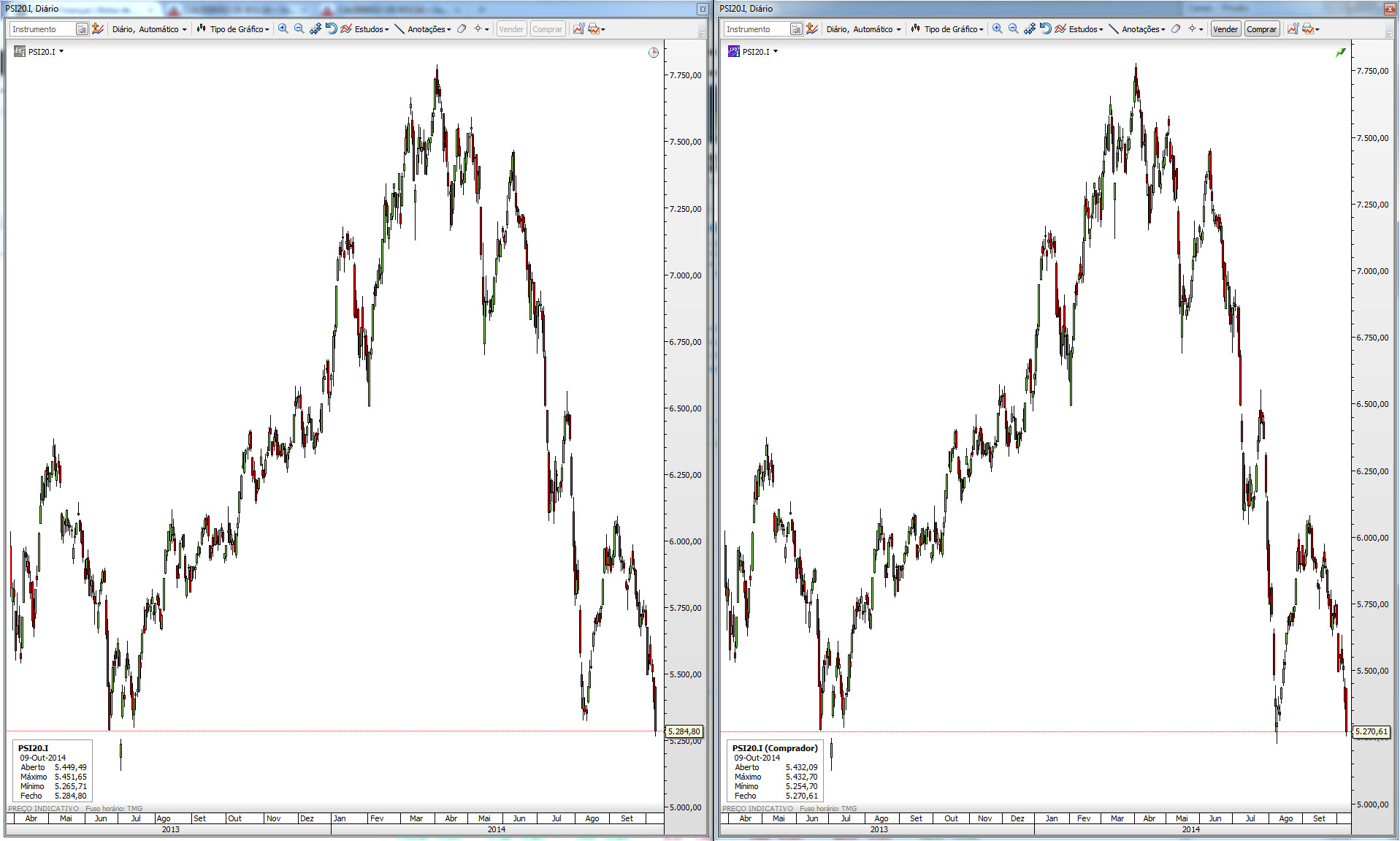Click the Comprar button in right window
This screenshot has width=1400, height=841.
tap(1261, 29)
